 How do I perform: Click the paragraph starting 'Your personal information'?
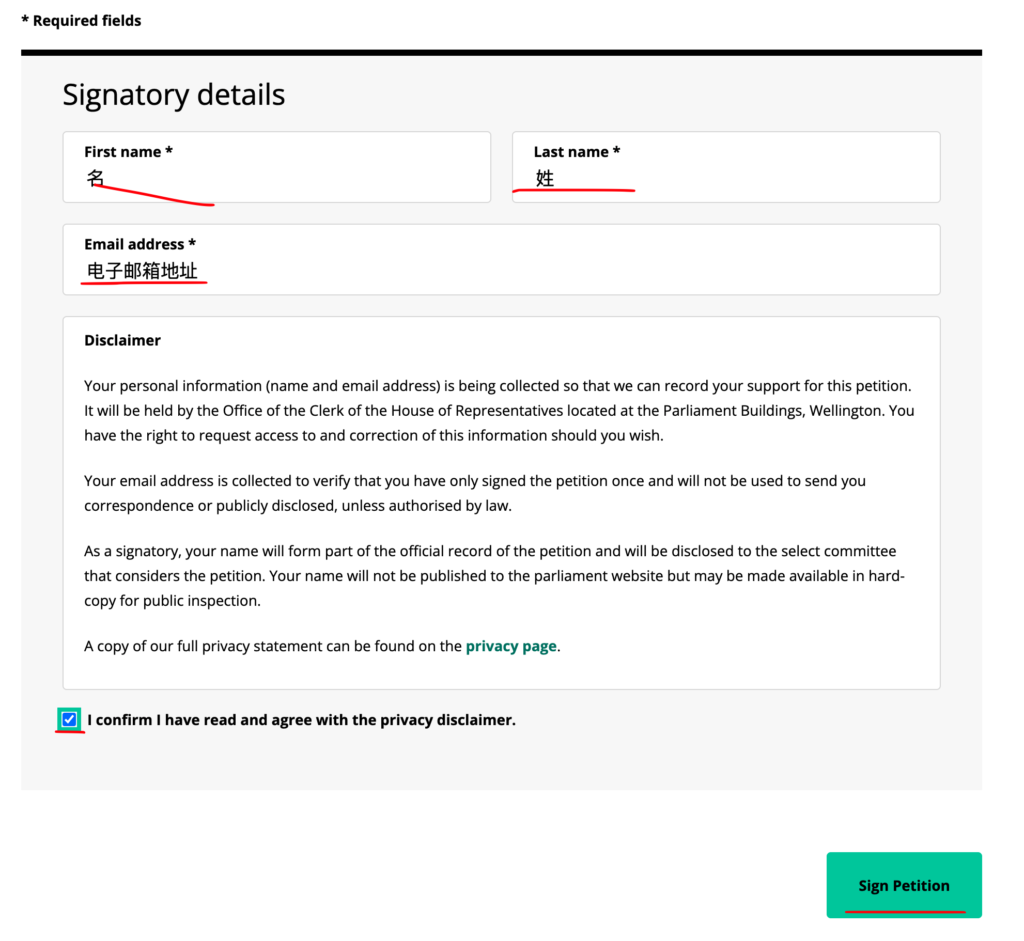tap(499, 411)
